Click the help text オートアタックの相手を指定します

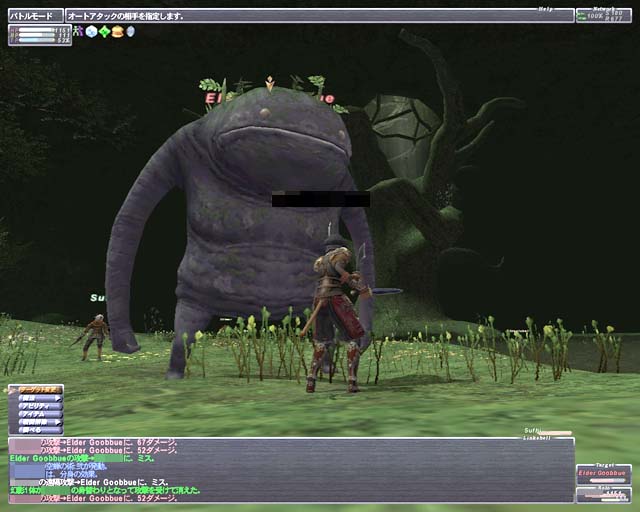125,16
